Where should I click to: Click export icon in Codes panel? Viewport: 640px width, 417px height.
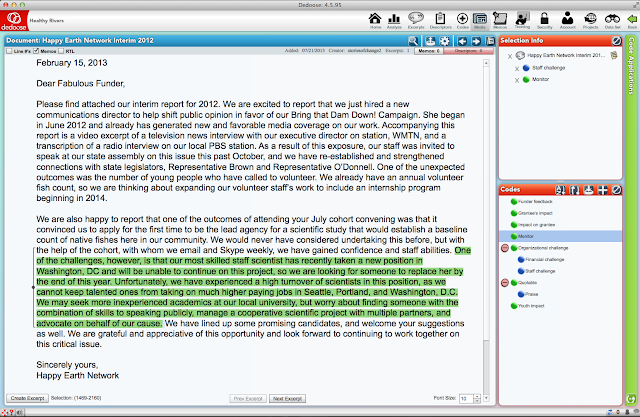[588, 190]
